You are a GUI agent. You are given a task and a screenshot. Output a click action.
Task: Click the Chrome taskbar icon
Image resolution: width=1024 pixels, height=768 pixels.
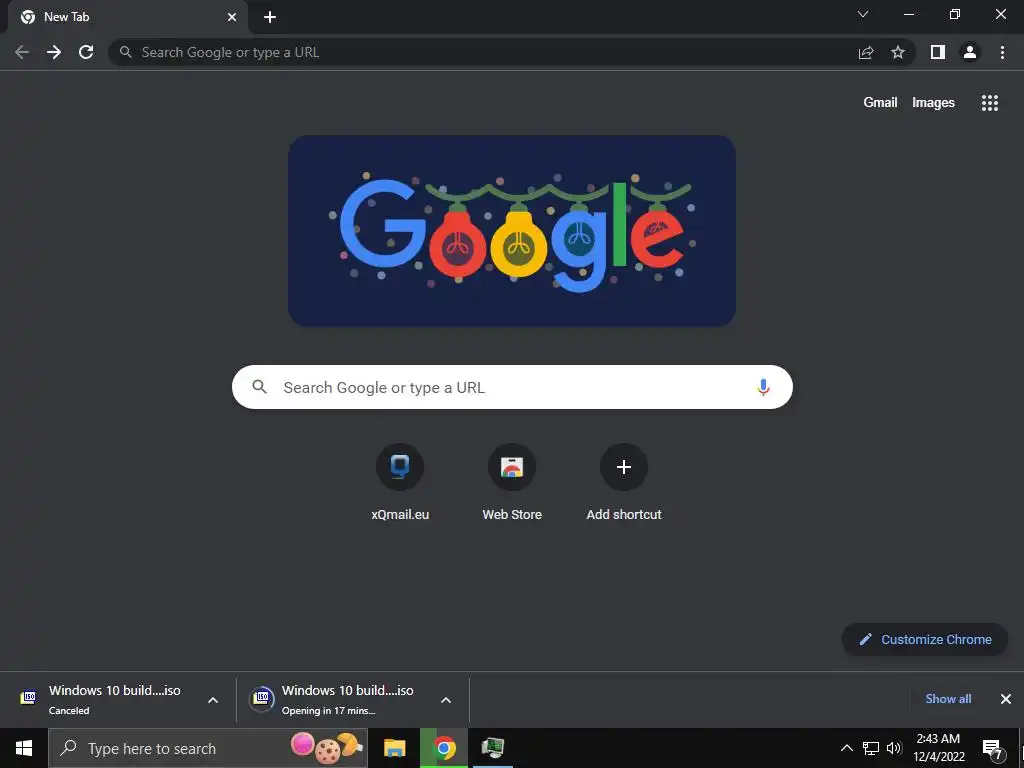(444, 748)
